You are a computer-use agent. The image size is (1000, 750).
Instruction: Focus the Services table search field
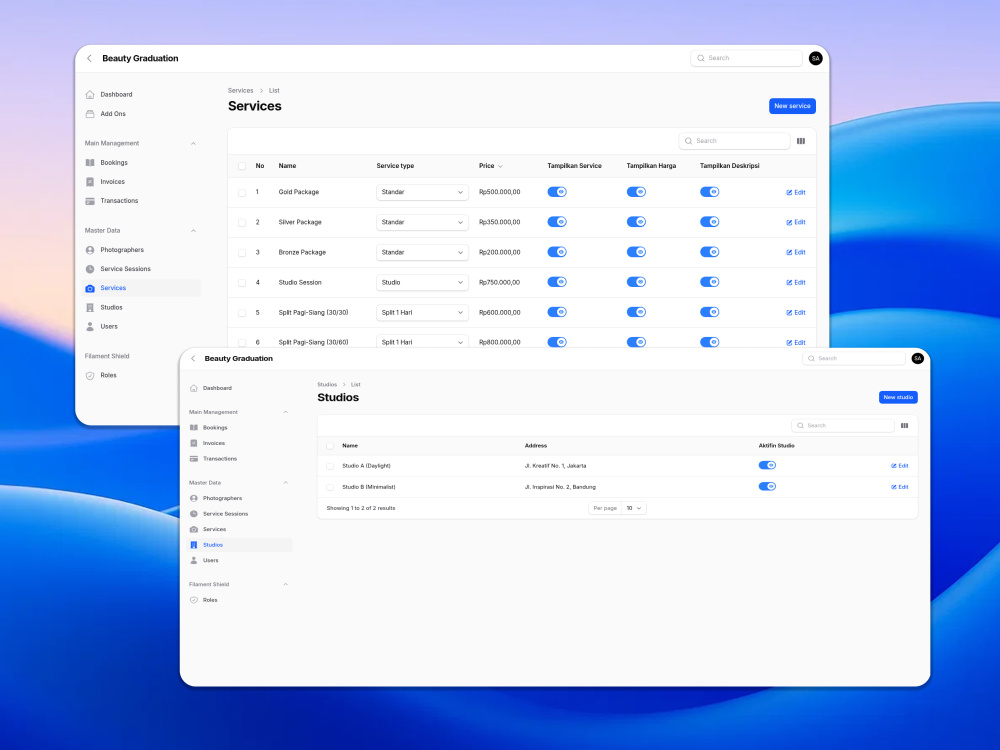pos(734,141)
